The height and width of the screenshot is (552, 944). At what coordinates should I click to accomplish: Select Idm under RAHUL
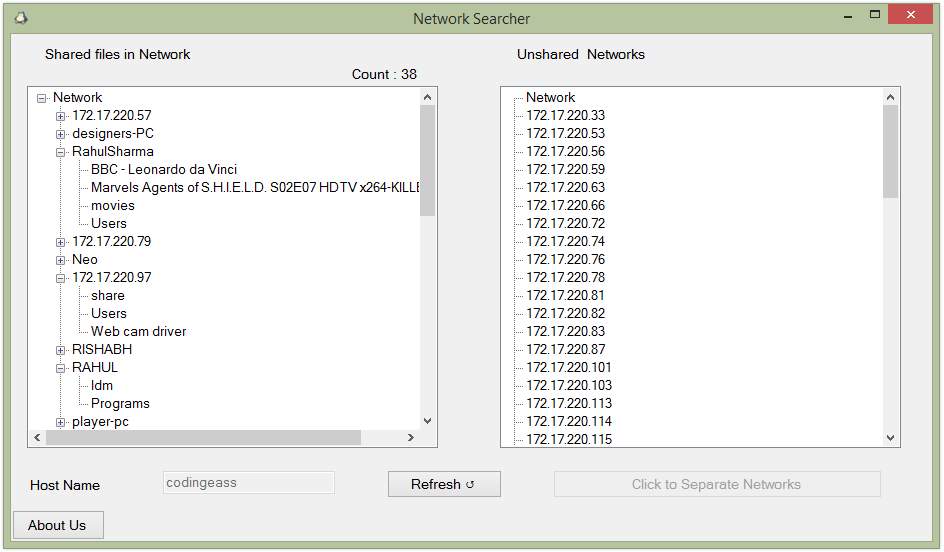[102, 386]
